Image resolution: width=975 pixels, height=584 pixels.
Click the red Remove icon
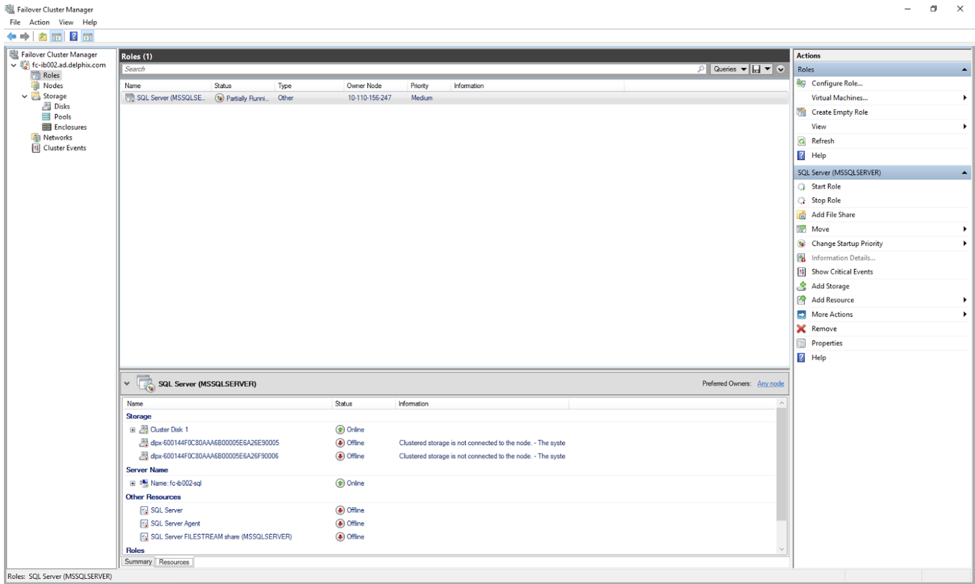coord(801,329)
